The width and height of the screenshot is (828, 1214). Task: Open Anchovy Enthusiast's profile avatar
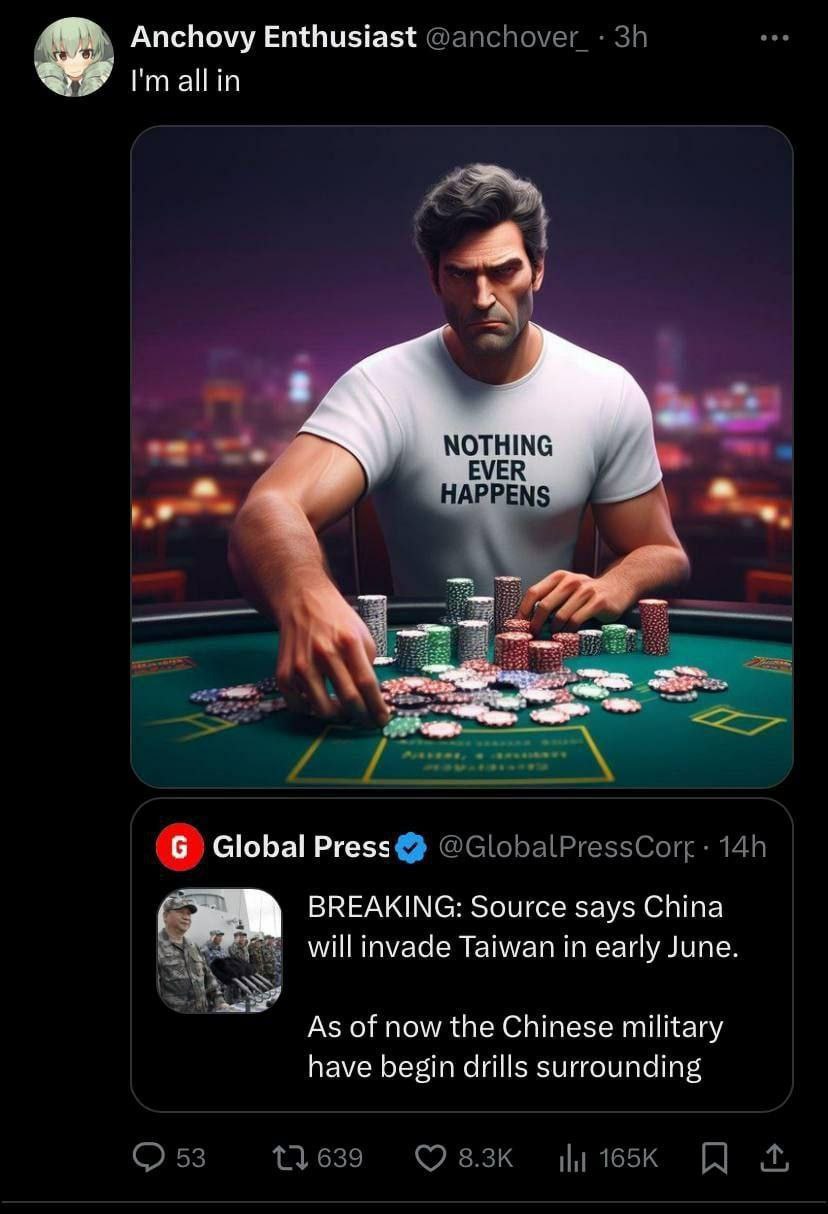[x=74, y=57]
